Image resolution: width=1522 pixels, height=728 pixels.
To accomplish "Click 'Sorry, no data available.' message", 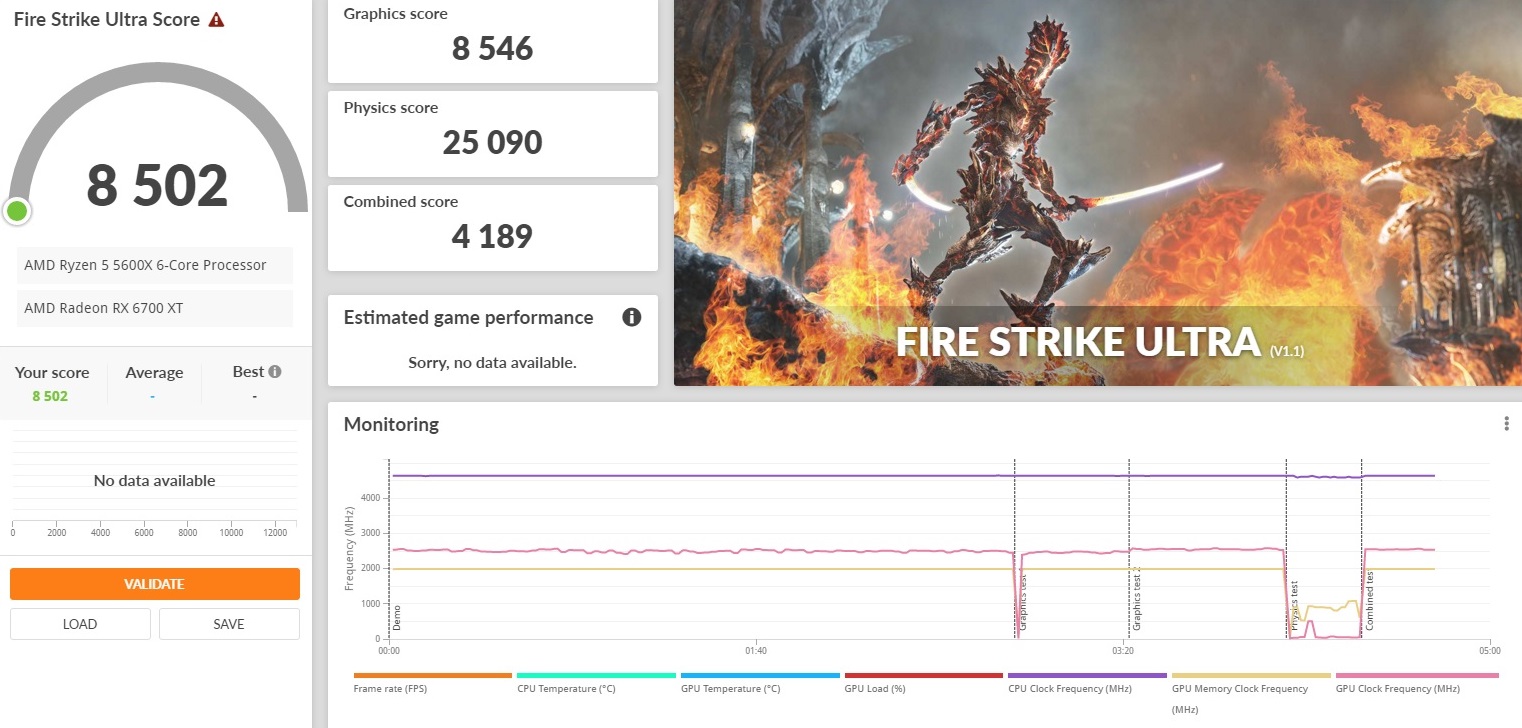I will [x=492, y=362].
